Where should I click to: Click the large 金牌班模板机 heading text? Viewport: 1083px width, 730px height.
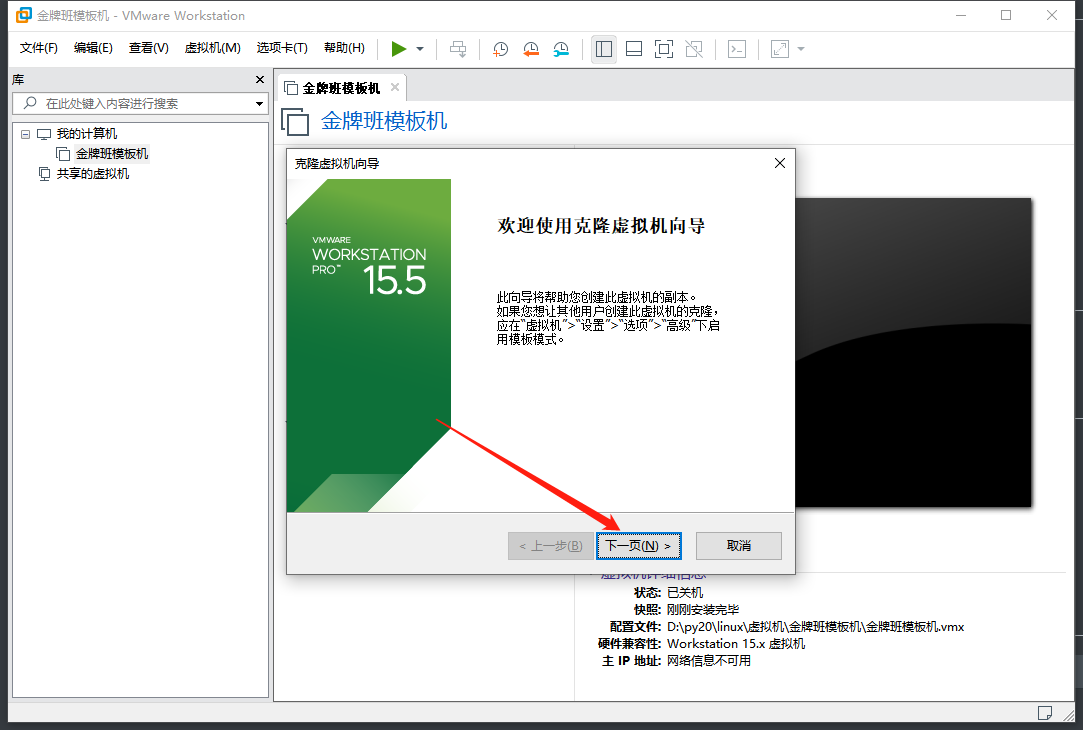384,122
